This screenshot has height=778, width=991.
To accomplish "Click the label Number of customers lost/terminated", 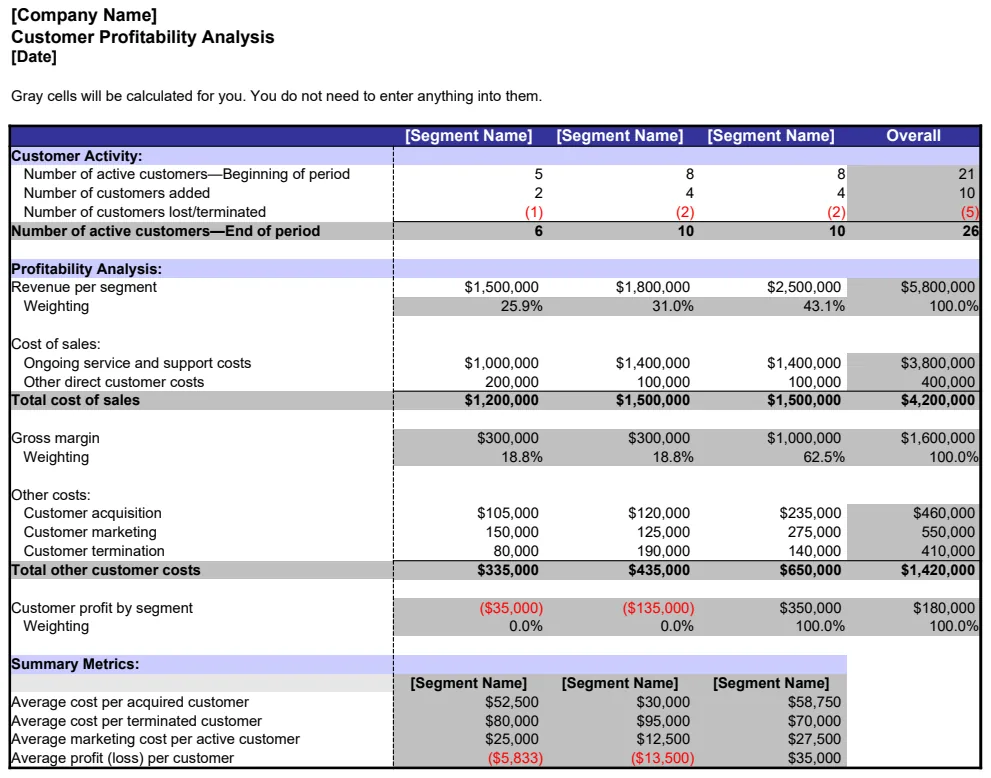I will pyautogui.click(x=145, y=212).
